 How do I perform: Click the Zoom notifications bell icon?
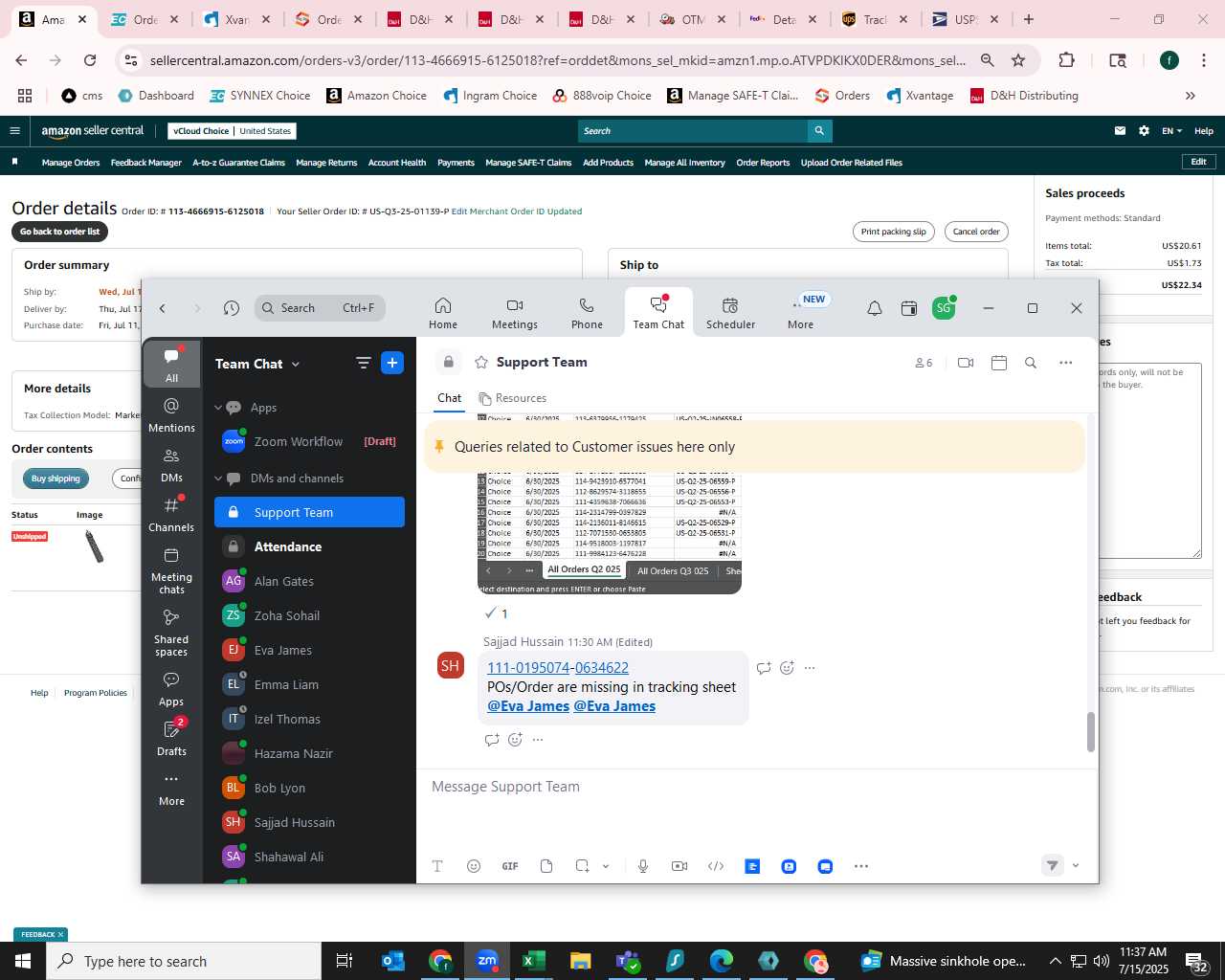click(x=875, y=308)
